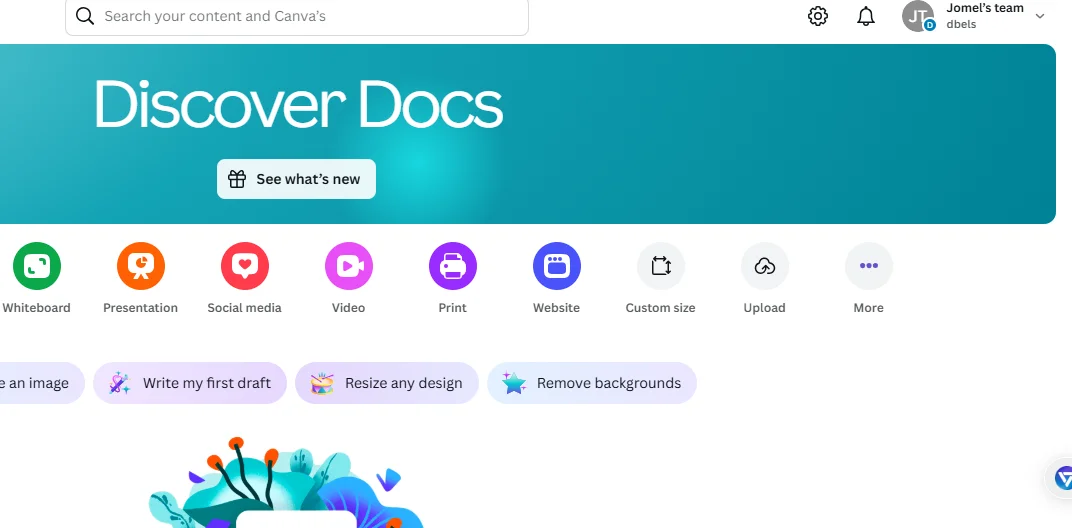This screenshot has width=1072, height=528.
Task: Click the Video label
Action: (x=349, y=308)
